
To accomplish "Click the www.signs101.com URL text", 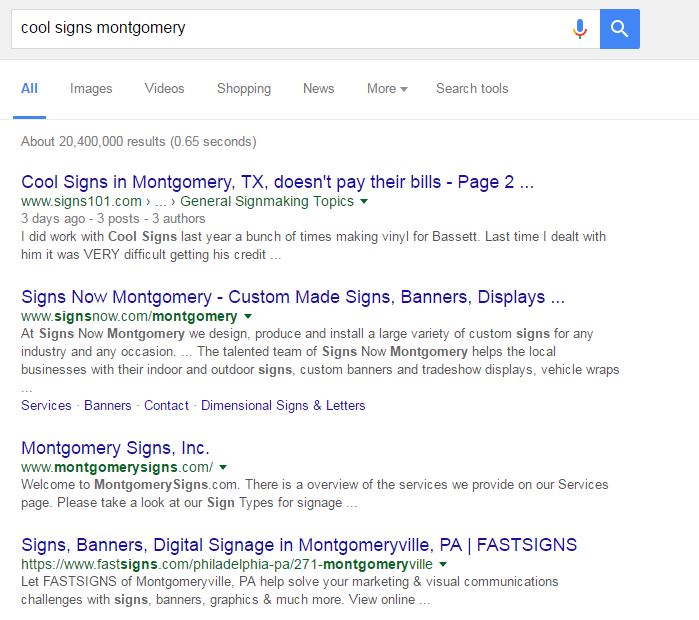I will (81, 201).
